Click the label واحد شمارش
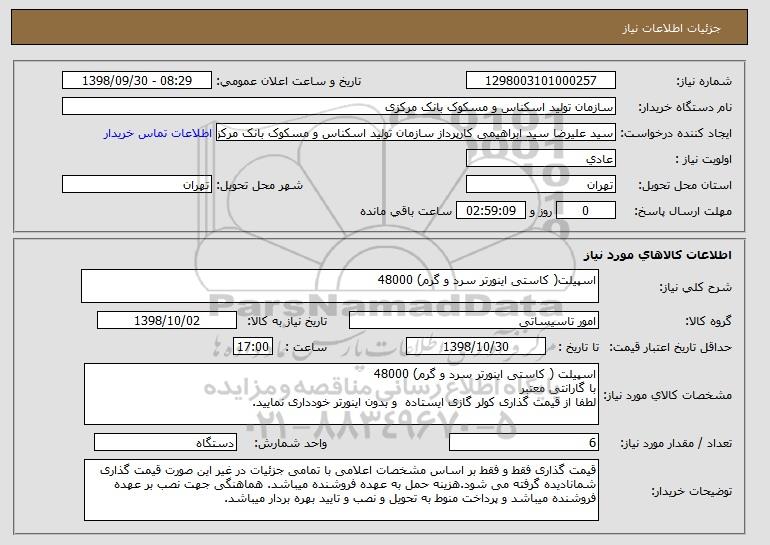The width and height of the screenshot is (770, 545). 291,444
